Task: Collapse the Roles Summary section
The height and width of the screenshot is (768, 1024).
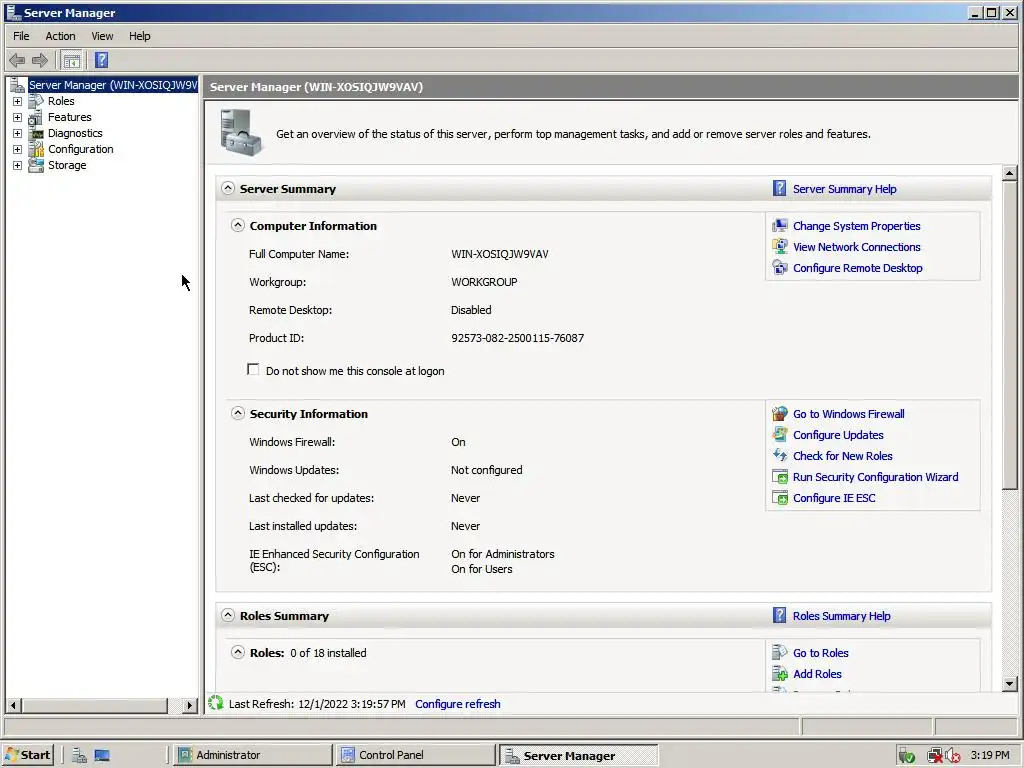Action: [x=227, y=615]
